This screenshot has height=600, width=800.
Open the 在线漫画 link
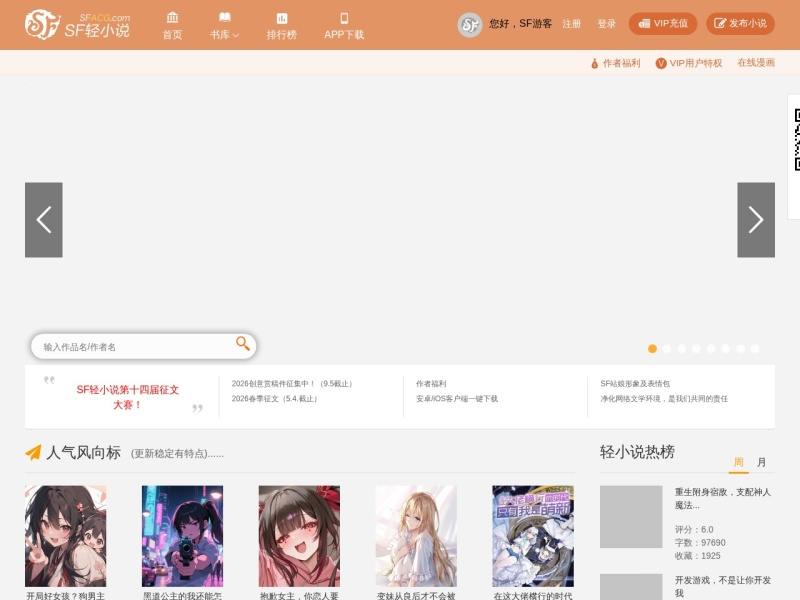(x=756, y=63)
